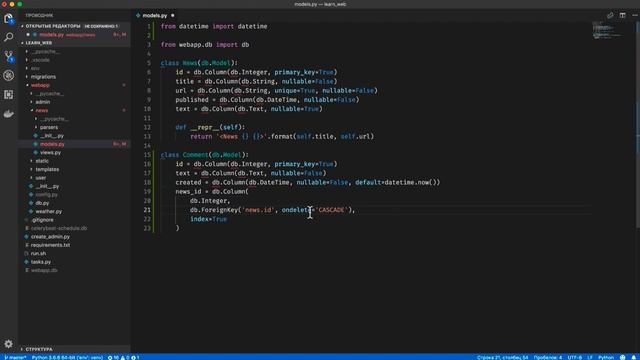Open celerybeat-schedule.db in file tree
This screenshot has height=360, width=640.
tap(59, 229)
